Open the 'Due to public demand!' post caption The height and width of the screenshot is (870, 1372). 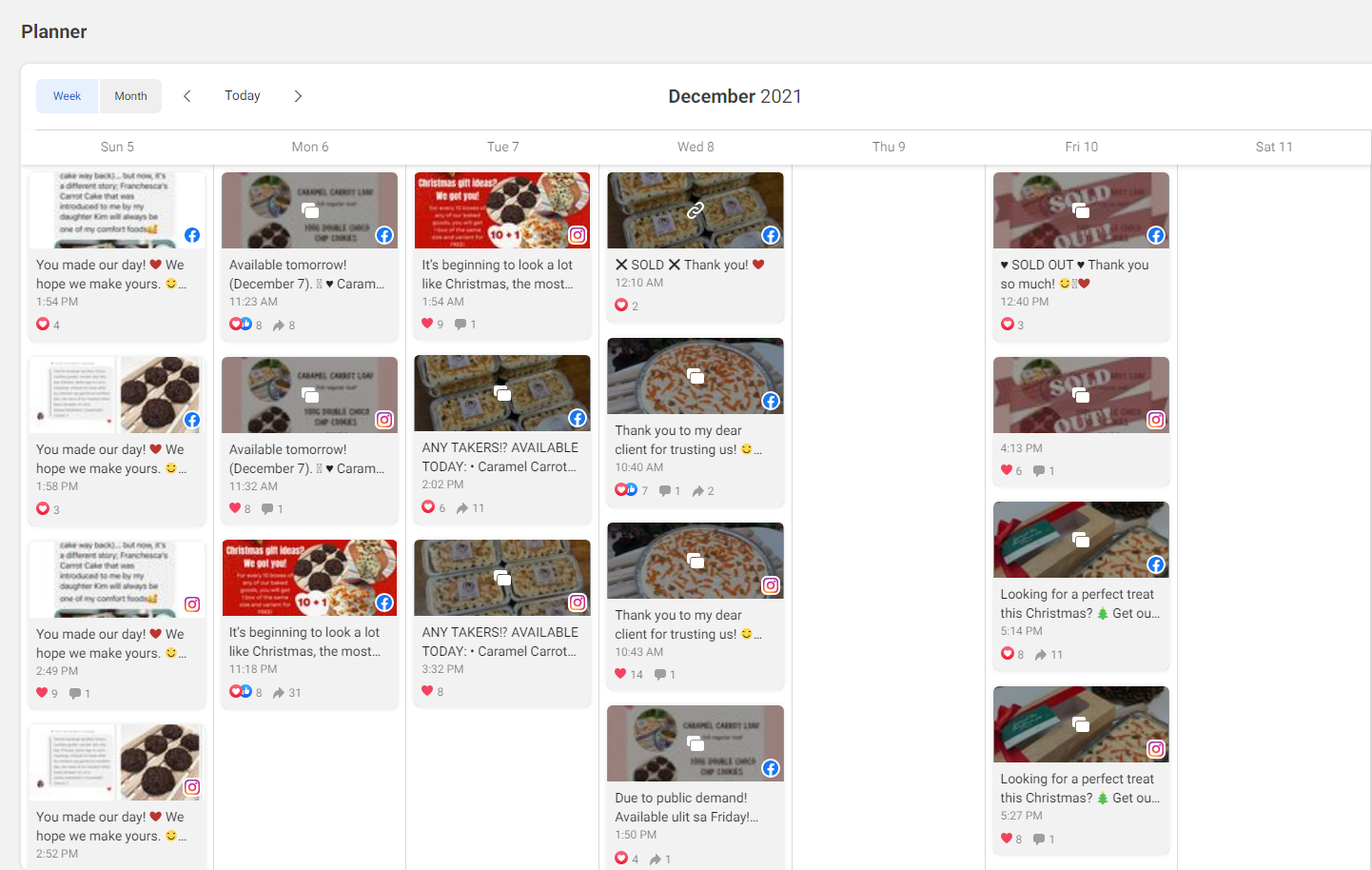pos(687,807)
